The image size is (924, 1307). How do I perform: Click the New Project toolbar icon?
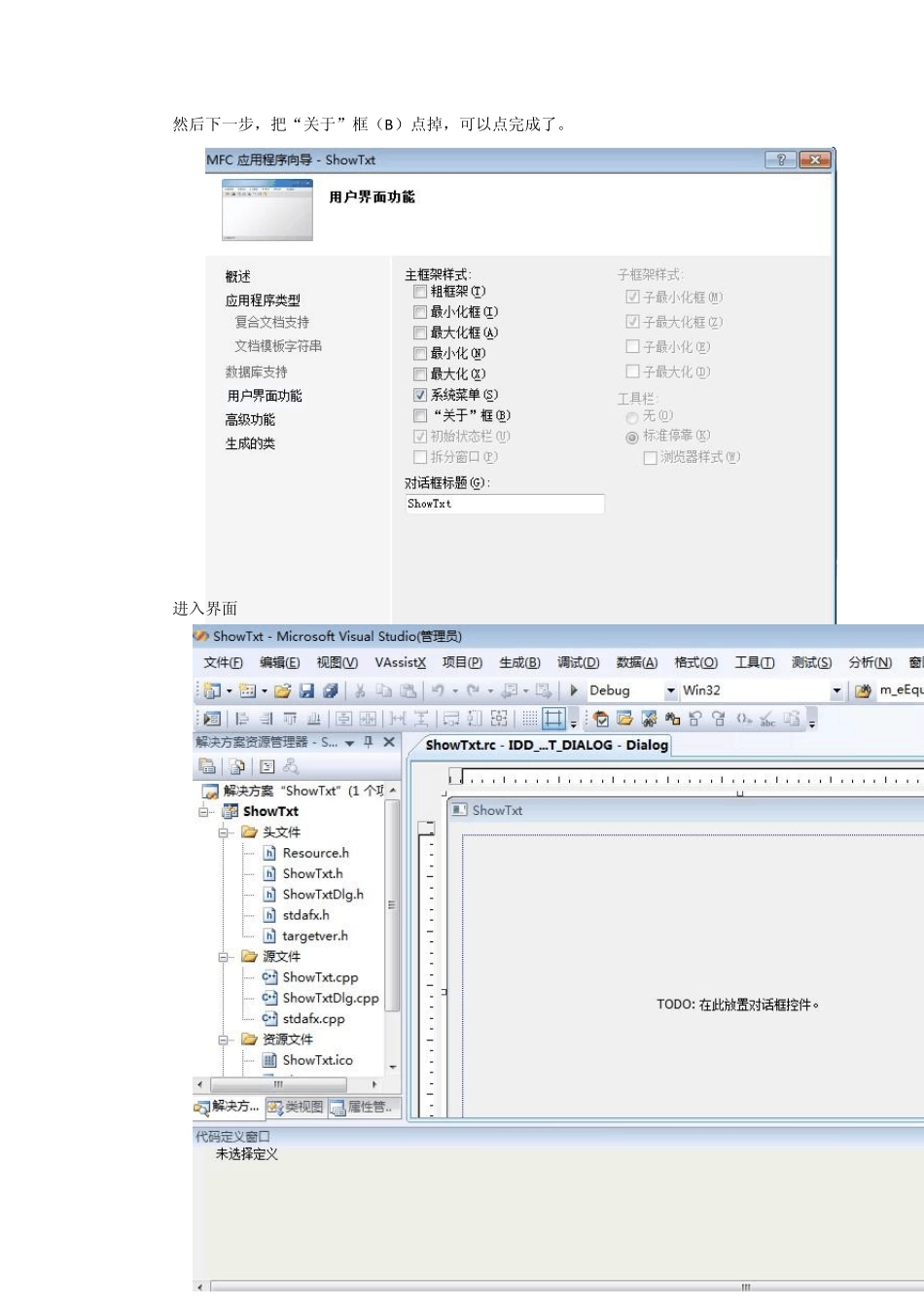point(213,690)
